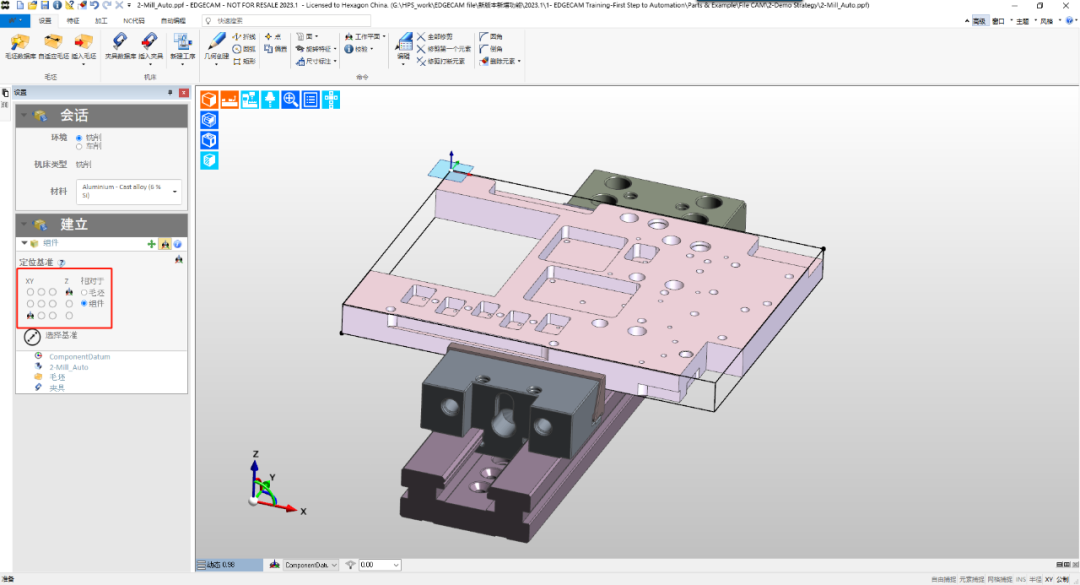Select the 组件 relative-to radio button

coord(84,303)
